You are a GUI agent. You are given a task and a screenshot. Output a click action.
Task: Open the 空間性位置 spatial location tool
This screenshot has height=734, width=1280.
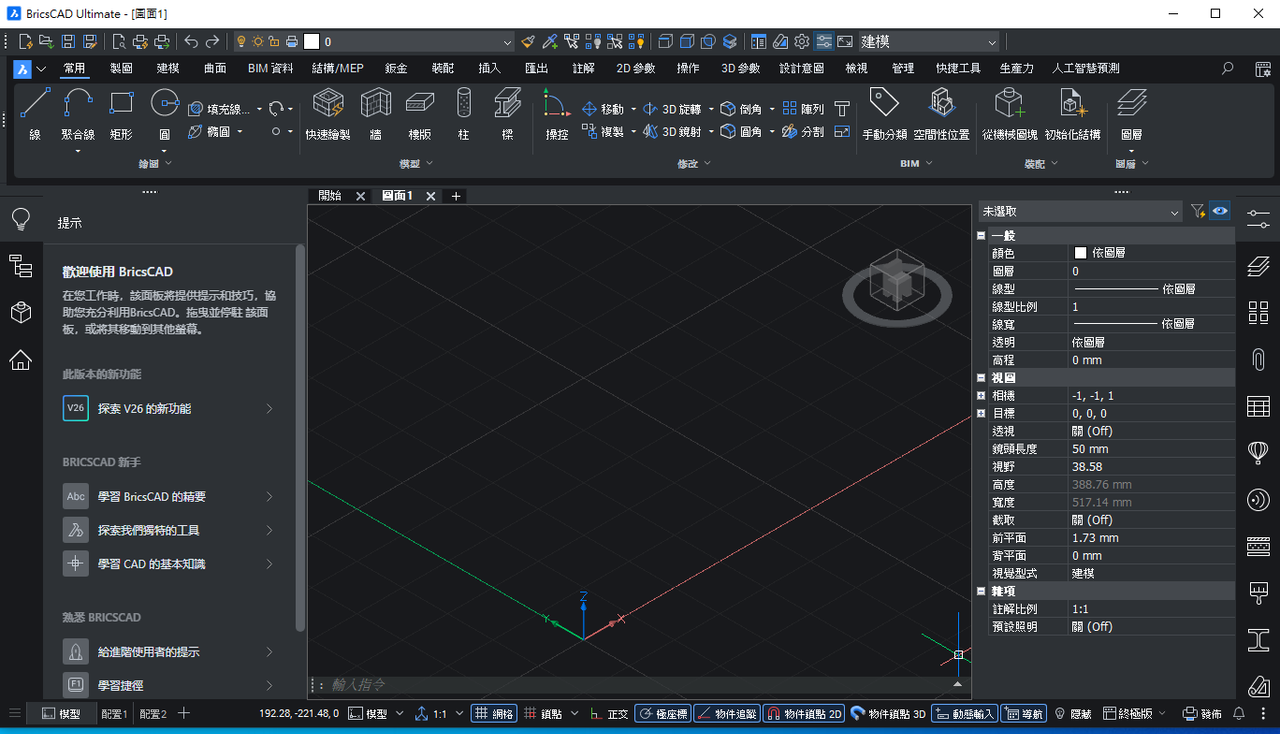(941, 114)
